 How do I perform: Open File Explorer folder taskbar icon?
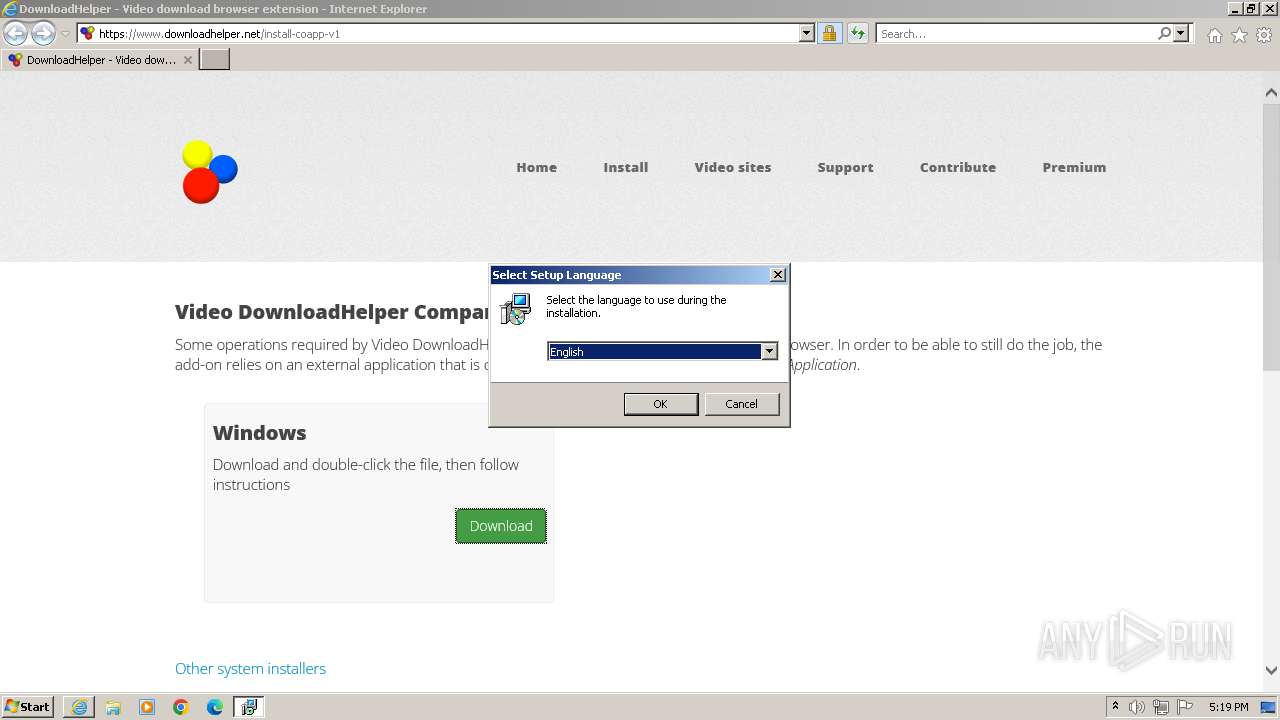[x=113, y=707]
